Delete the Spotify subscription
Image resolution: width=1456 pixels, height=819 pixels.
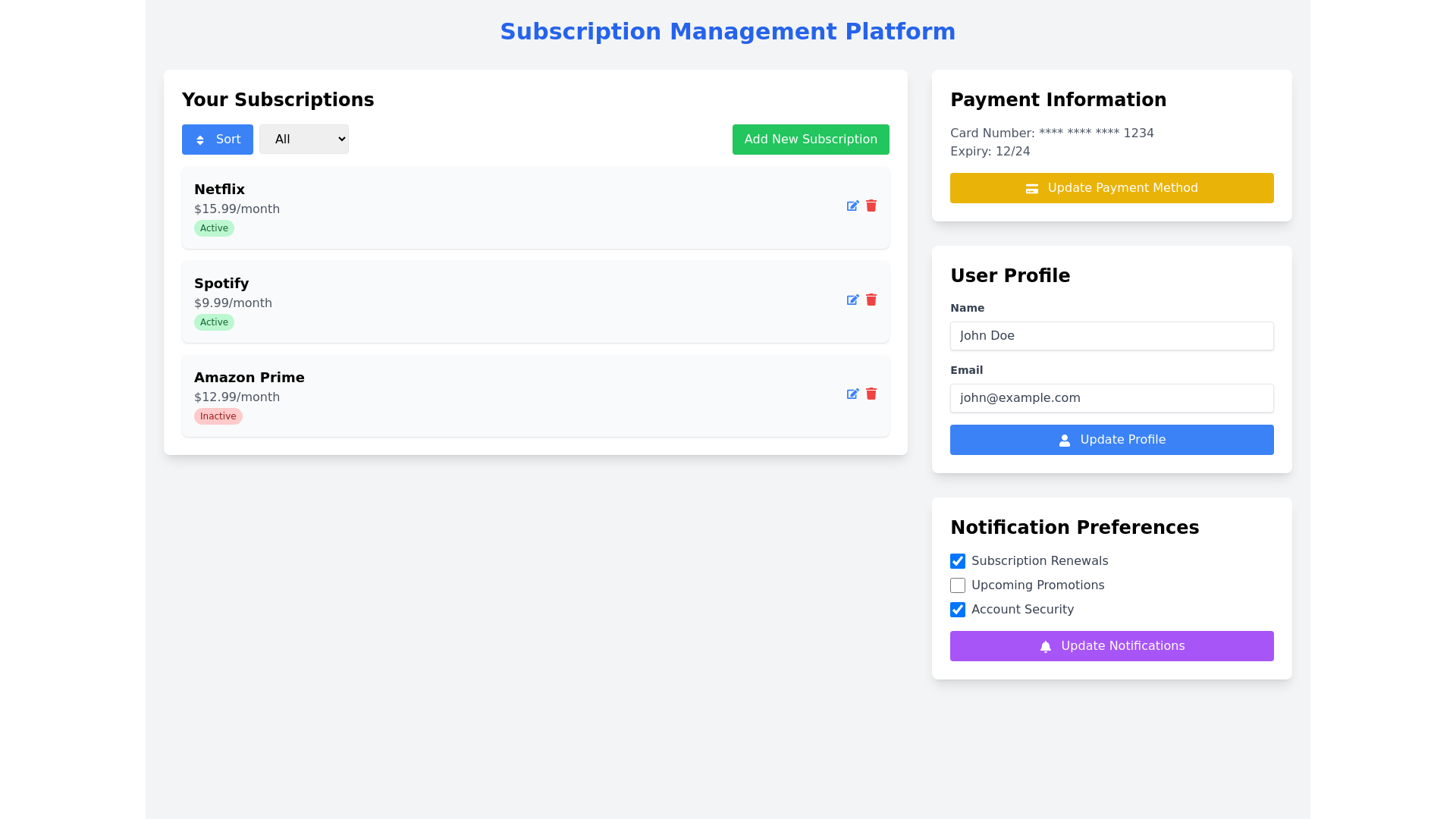pyautogui.click(x=871, y=300)
